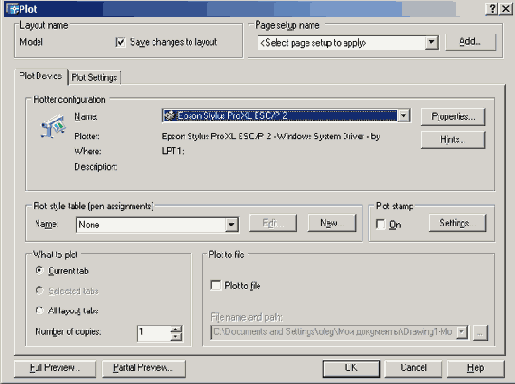Switch to the Plot Settings tab
Viewport: 515px width, 384px height.
pos(94,77)
